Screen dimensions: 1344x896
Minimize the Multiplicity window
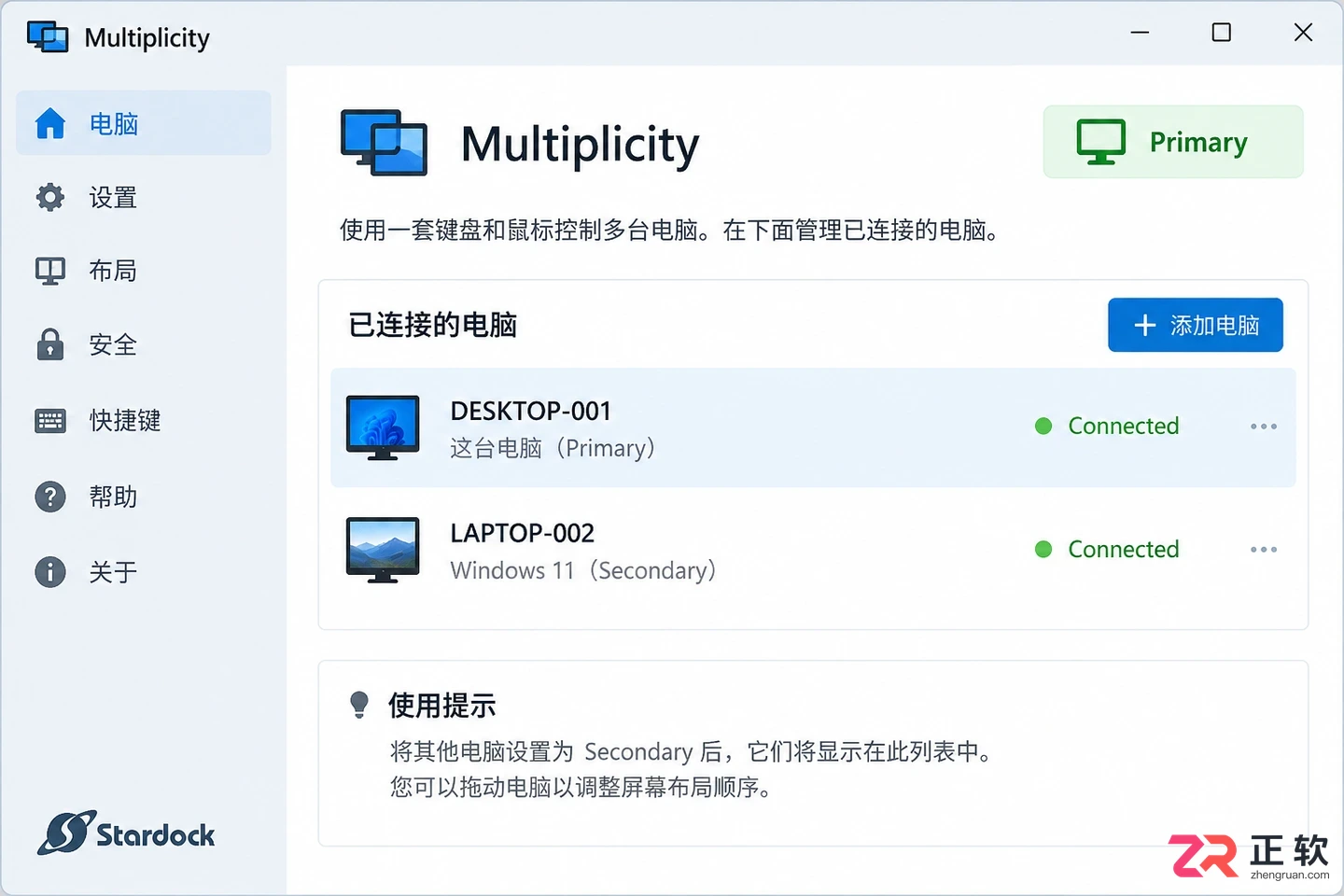pos(1140,33)
